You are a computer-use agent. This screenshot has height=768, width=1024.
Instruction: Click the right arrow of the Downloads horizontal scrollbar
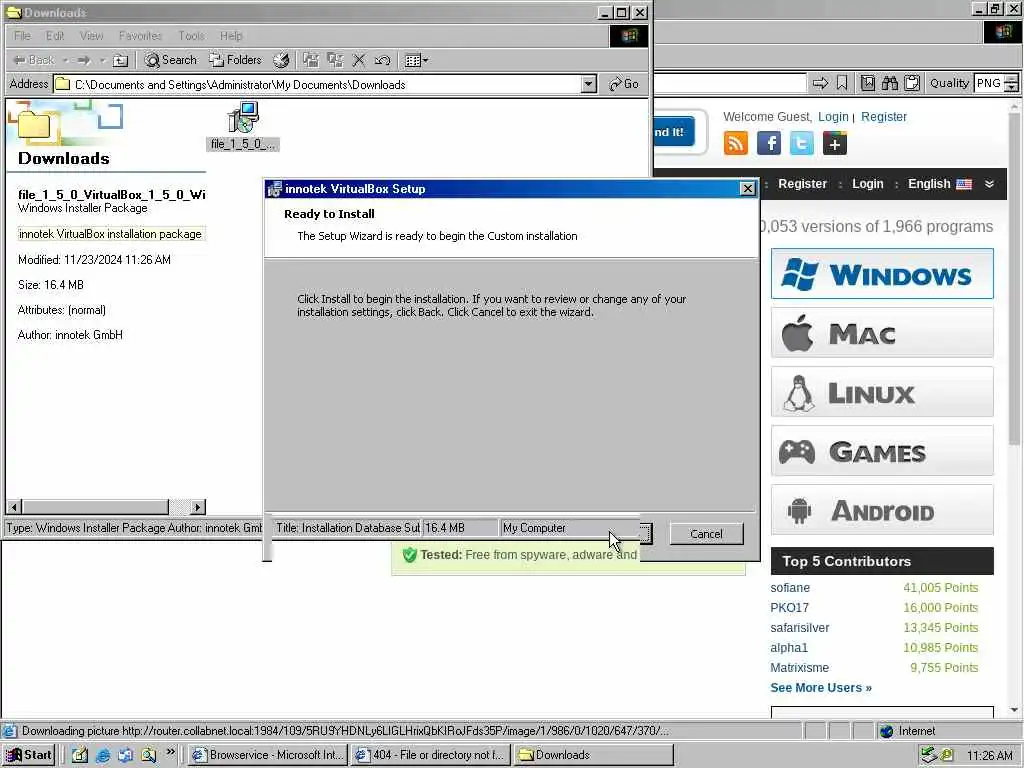(x=198, y=506)
